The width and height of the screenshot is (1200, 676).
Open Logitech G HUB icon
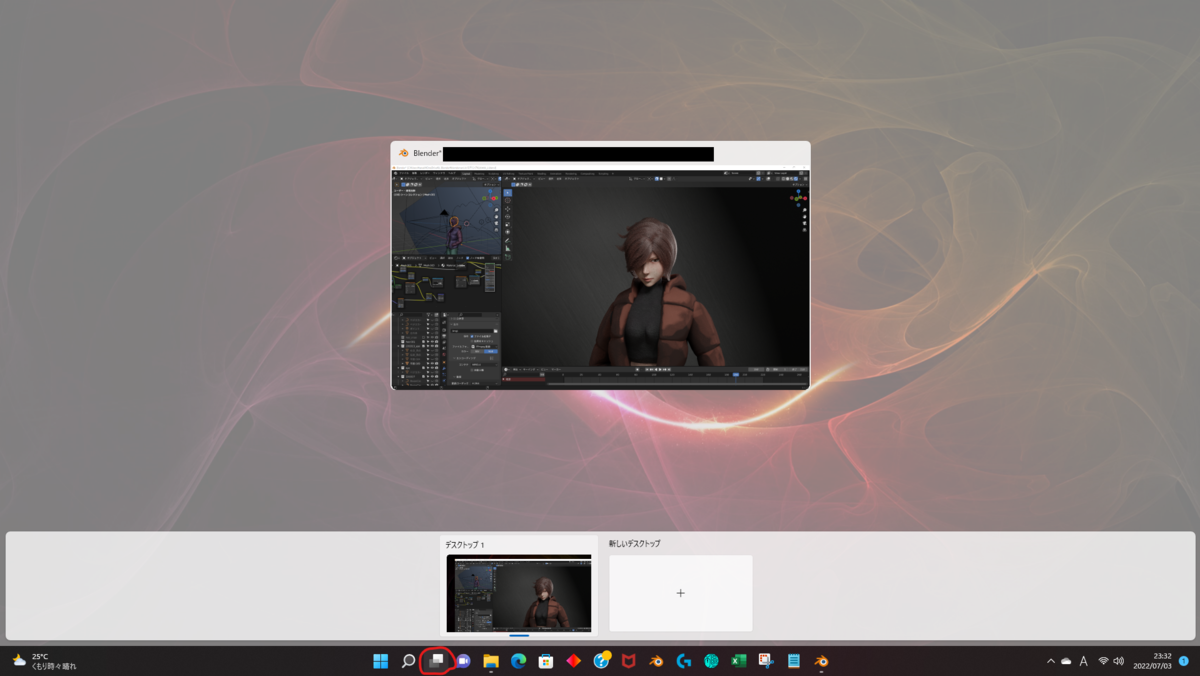(683, 661)
